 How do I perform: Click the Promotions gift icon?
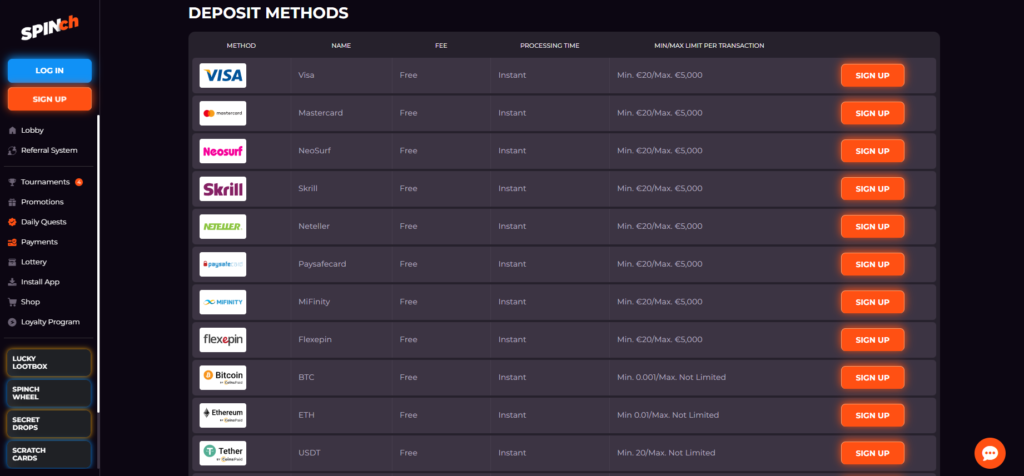[x=12, y=202]
